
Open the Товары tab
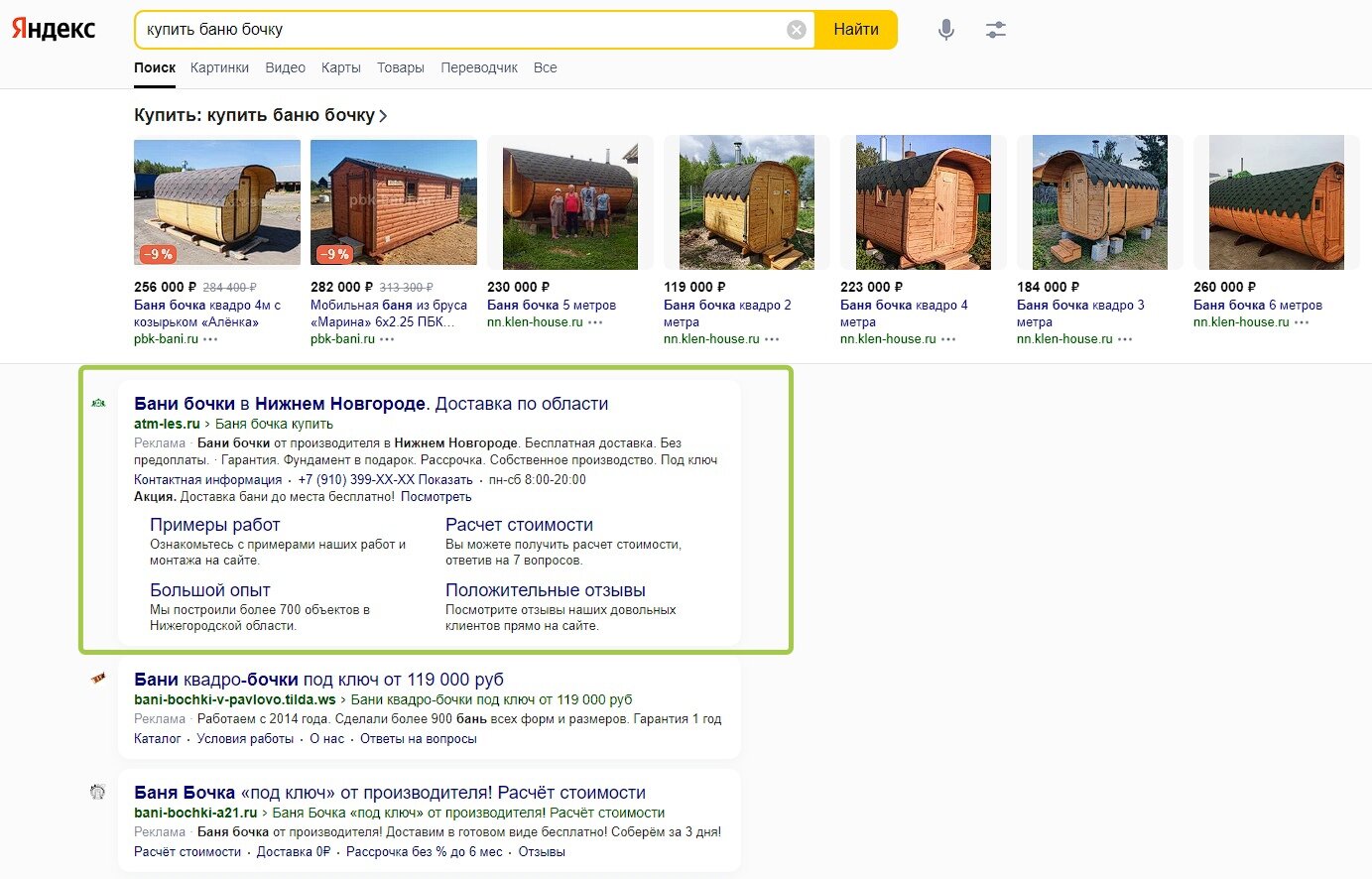coord(400,67)
